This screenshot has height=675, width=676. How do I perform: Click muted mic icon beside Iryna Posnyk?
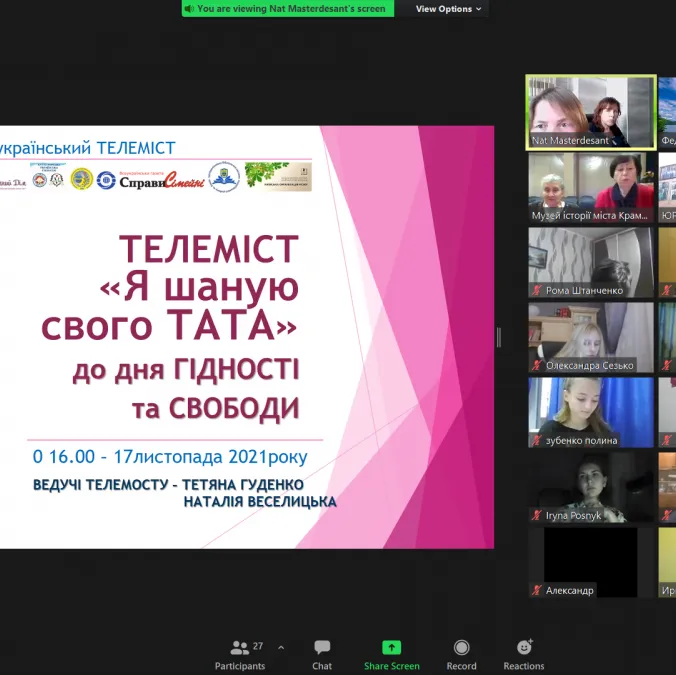(x=537, y=516)
